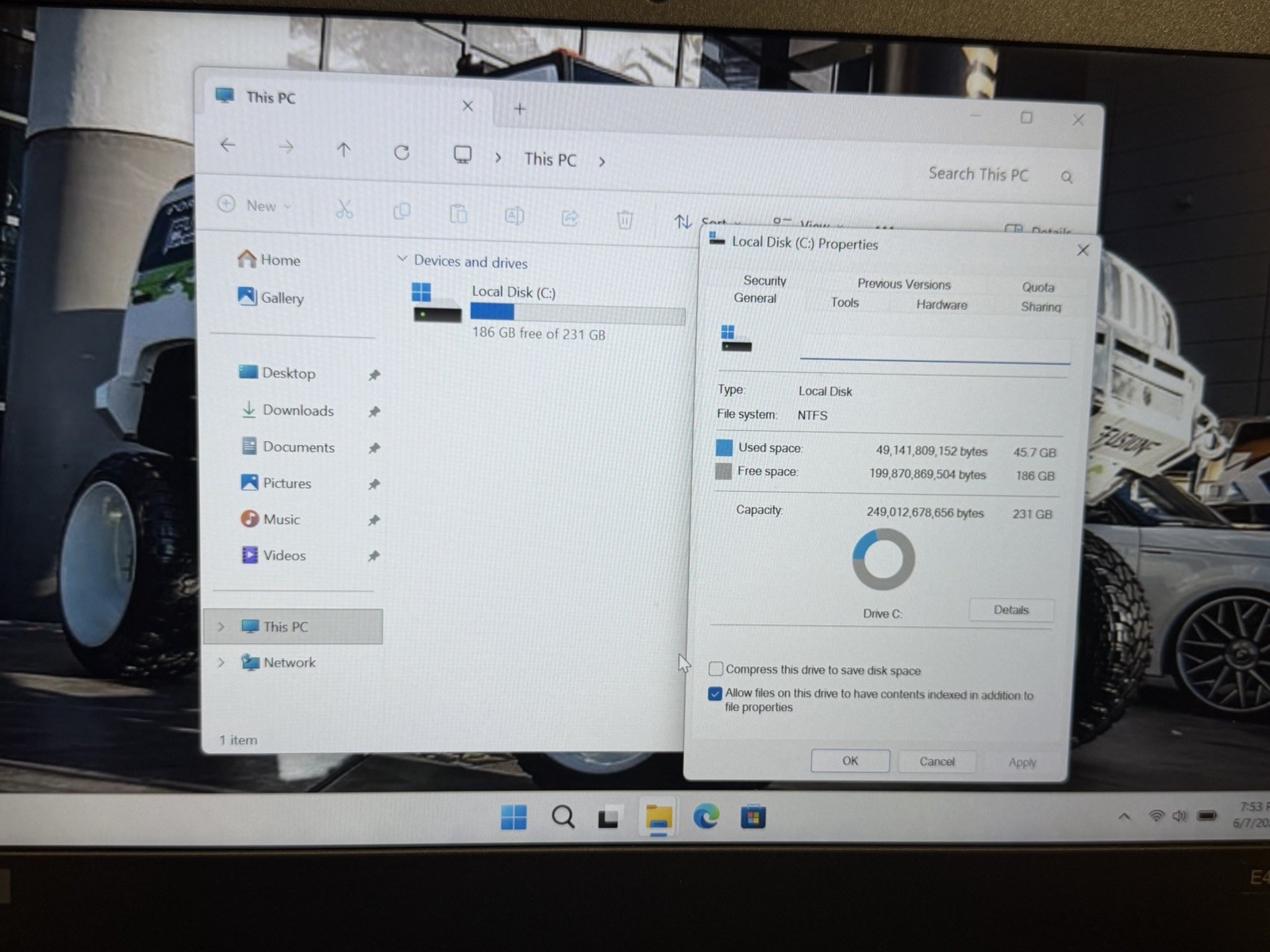Open Microsoft Store from taskbar

(752, 816)
